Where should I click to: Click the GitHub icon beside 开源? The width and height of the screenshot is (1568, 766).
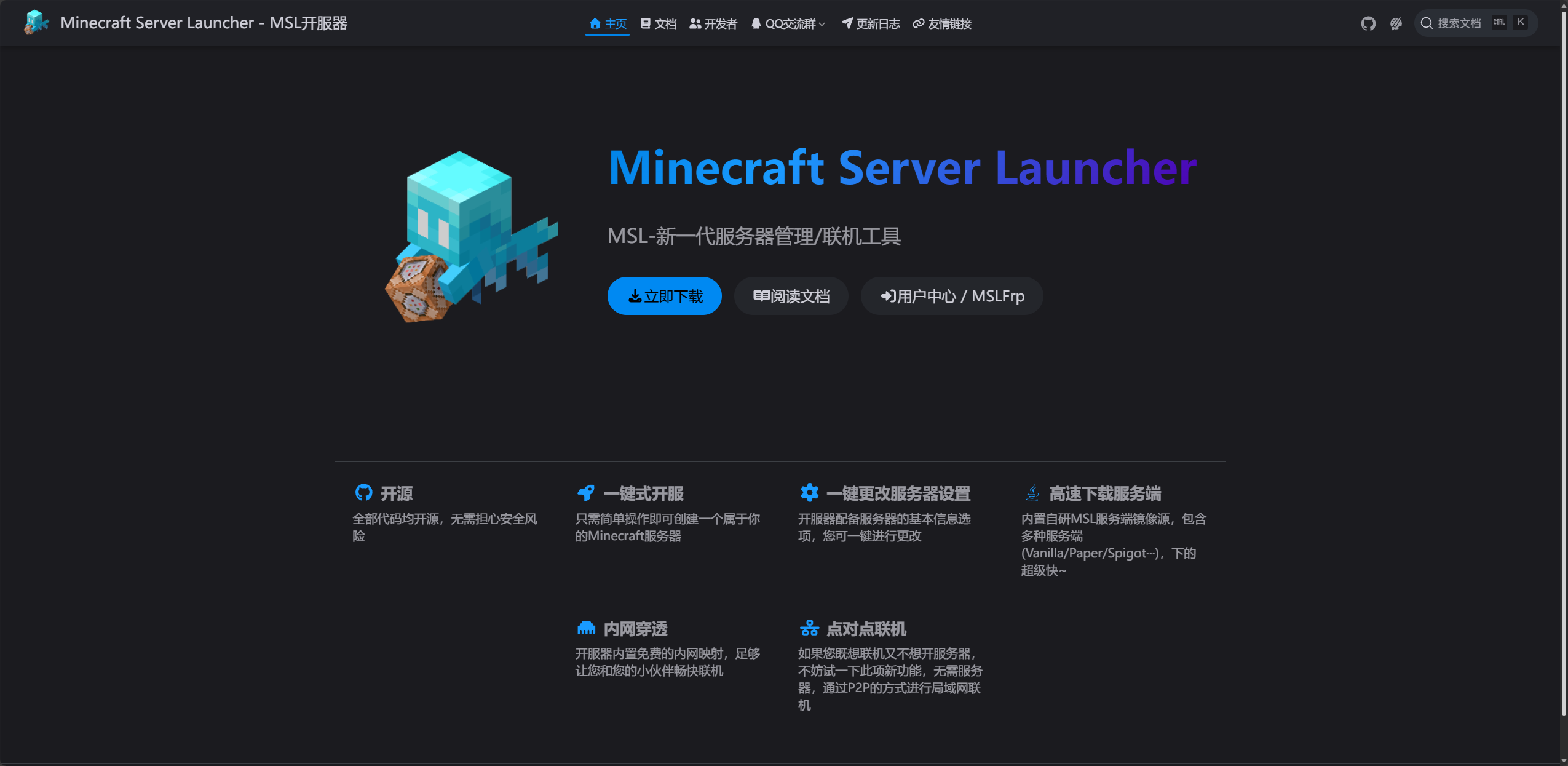[363, 493]
